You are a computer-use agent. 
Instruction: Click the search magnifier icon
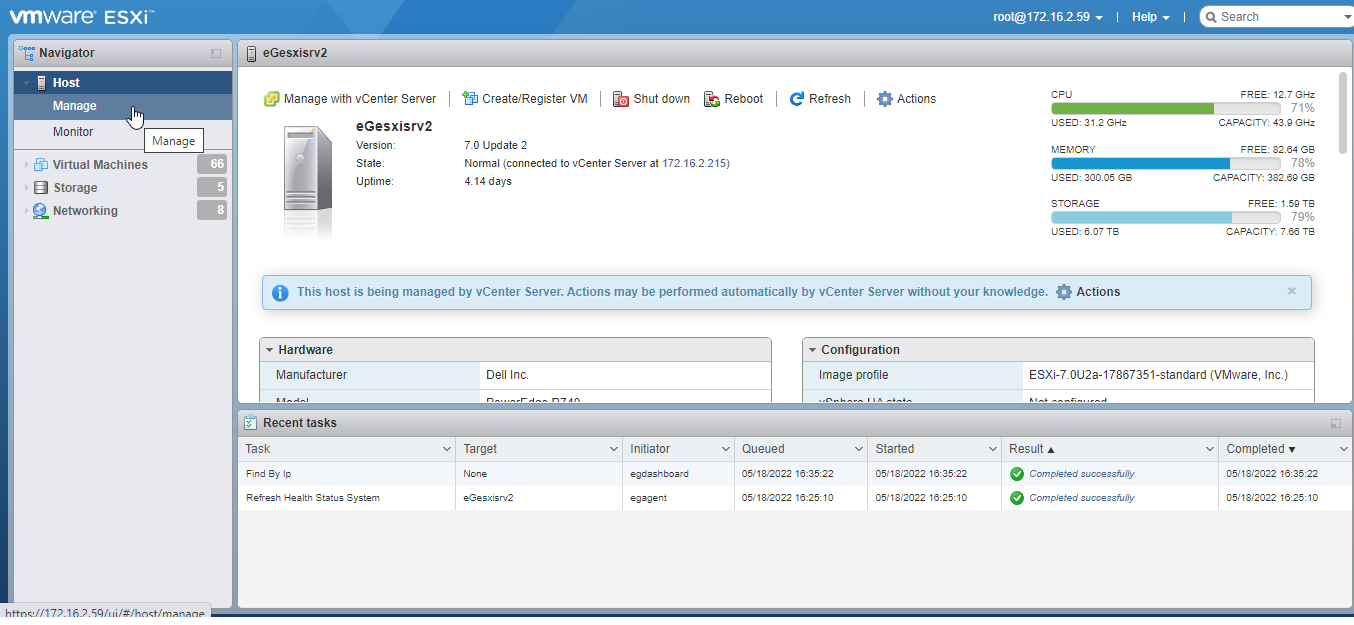(1210, 17)
